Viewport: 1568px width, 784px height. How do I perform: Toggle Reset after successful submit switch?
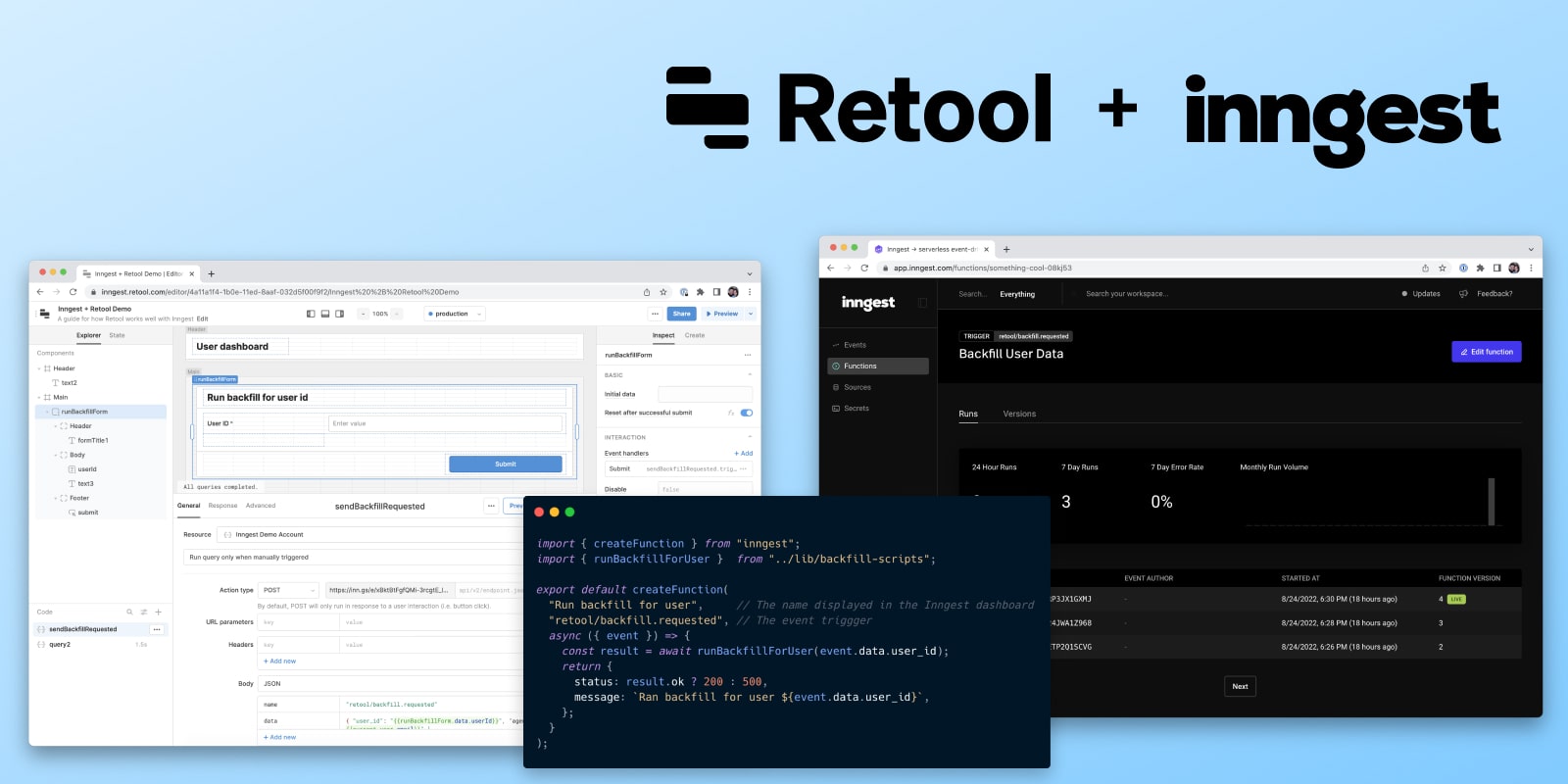pyautogui.click(x=747, y=413)
